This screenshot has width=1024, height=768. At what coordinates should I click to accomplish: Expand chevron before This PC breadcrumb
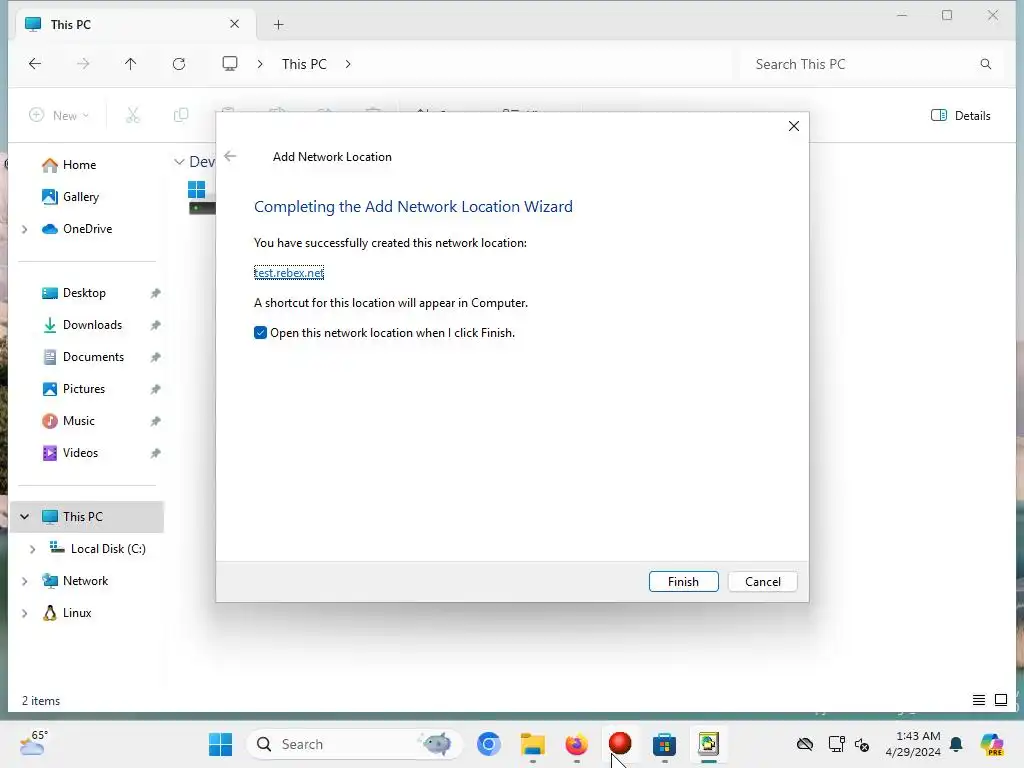tap(260, 64)
